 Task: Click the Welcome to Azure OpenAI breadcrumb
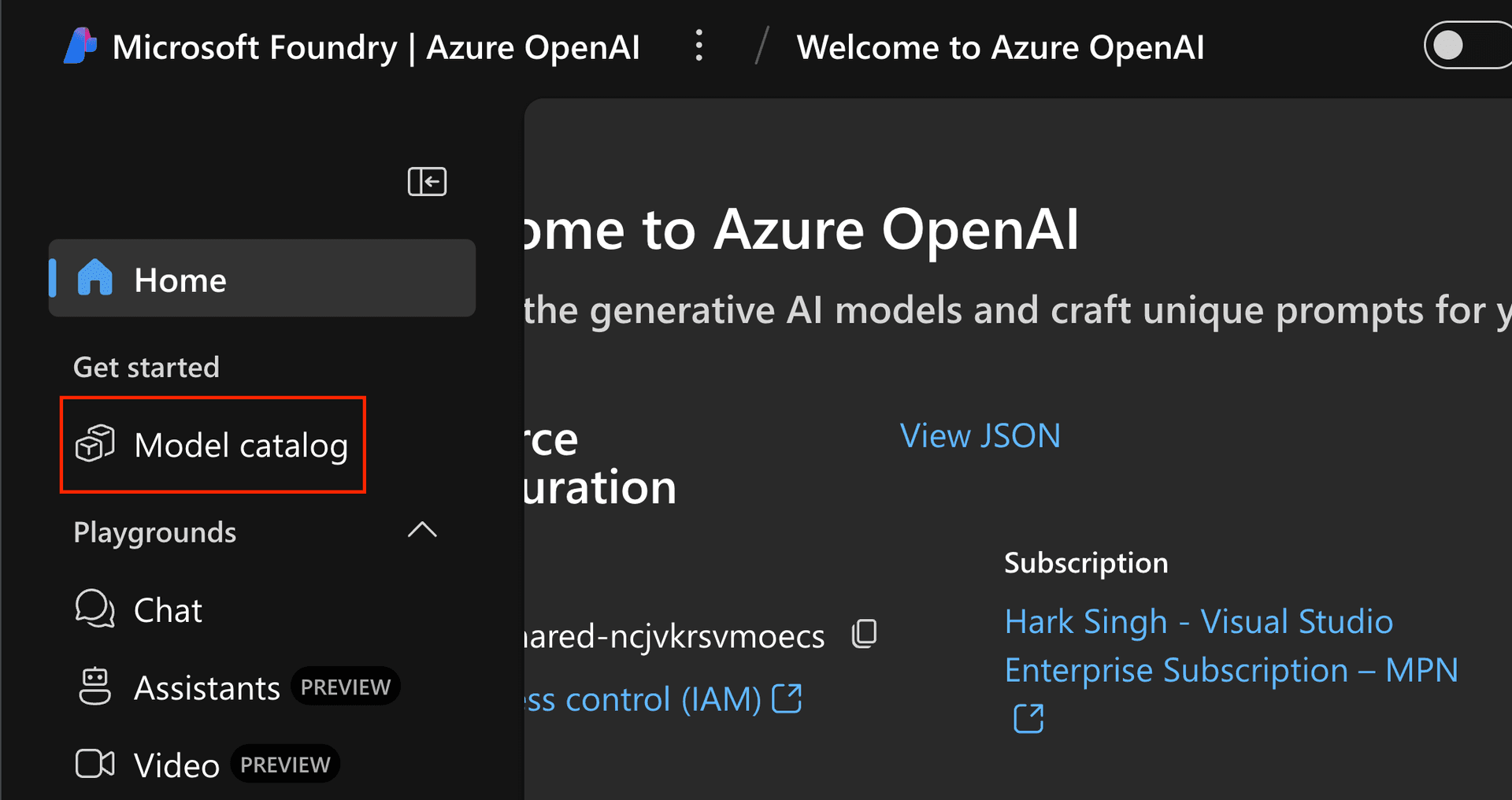point(1000,47)
